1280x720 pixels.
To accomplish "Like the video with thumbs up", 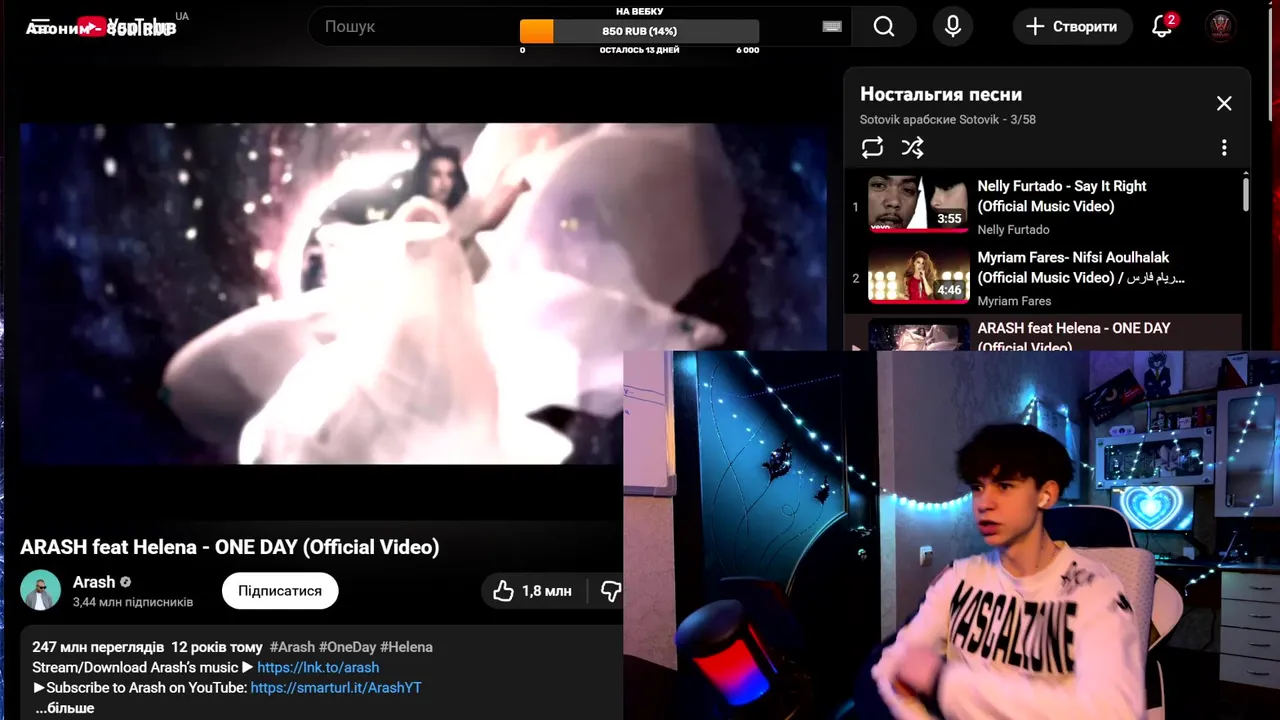I will click(532, 591).
